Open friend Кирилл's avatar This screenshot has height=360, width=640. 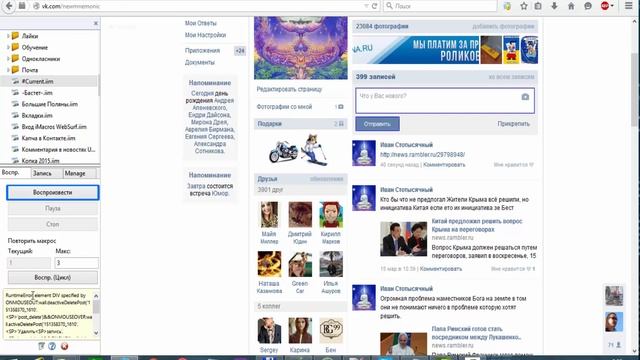[331, 214]
